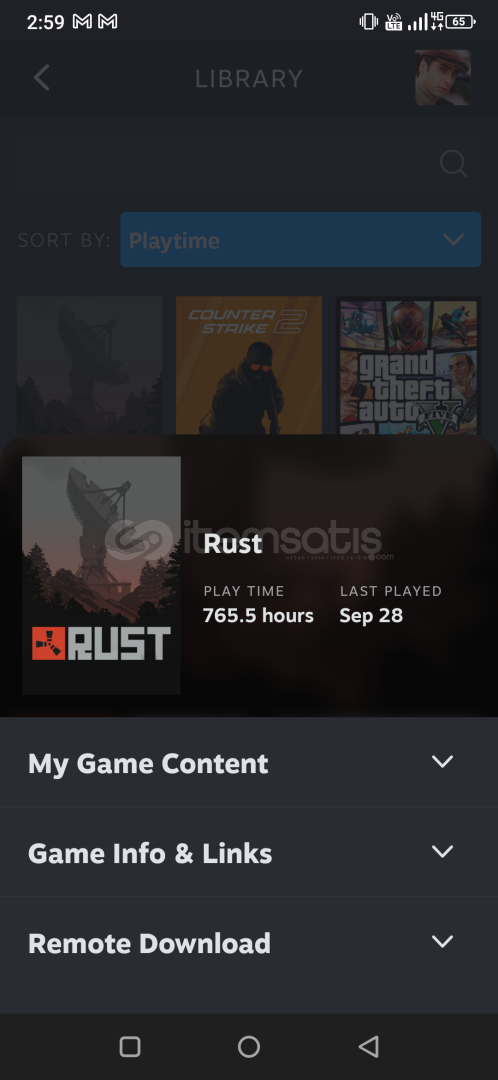Image resolution: width=498 pixels, height=1080 pixels.
Task: Expand the Remote Download chevron
Action: (x=442, y=941)
